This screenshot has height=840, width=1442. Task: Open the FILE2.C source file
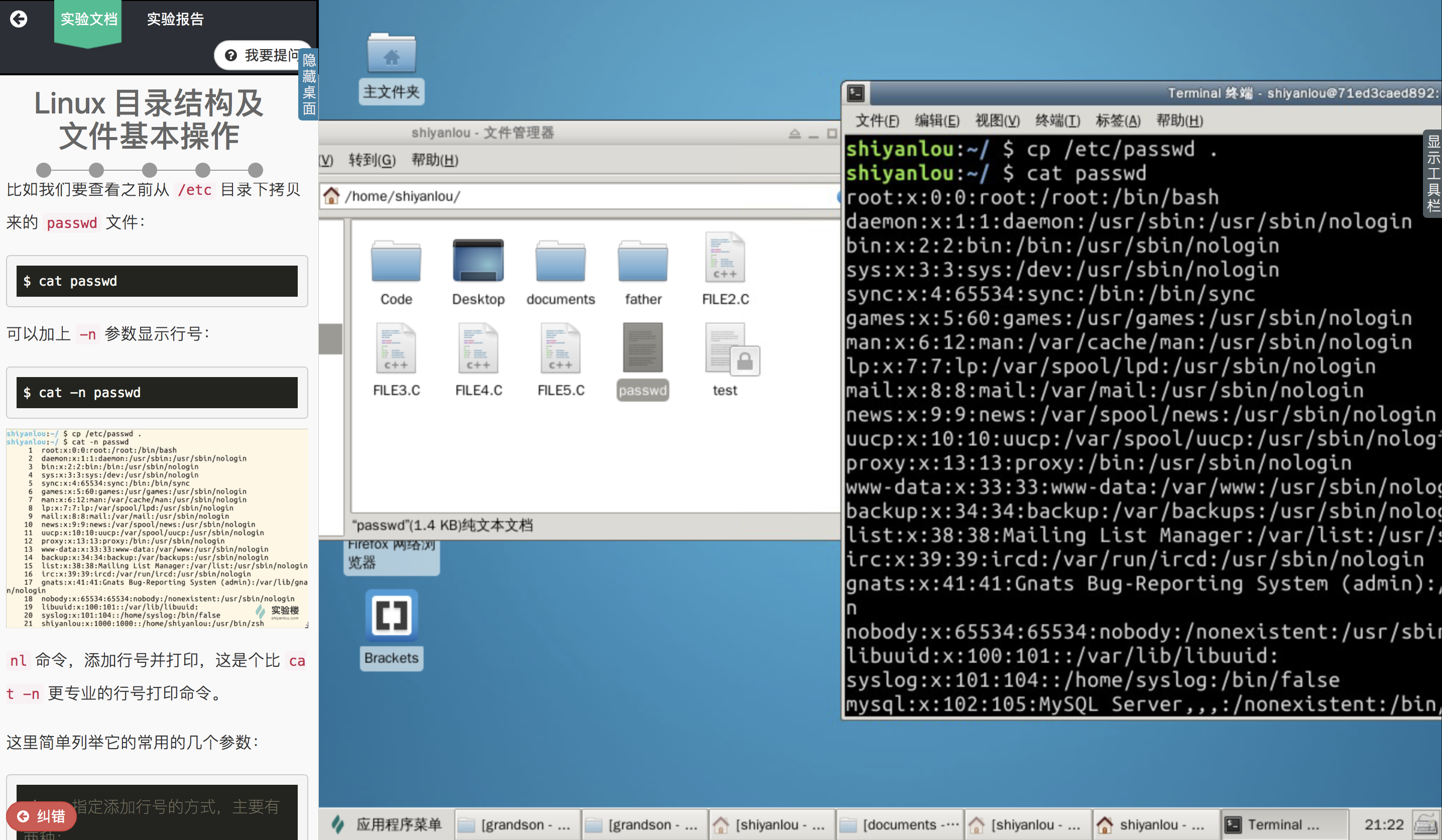click(x=725, y=258)
